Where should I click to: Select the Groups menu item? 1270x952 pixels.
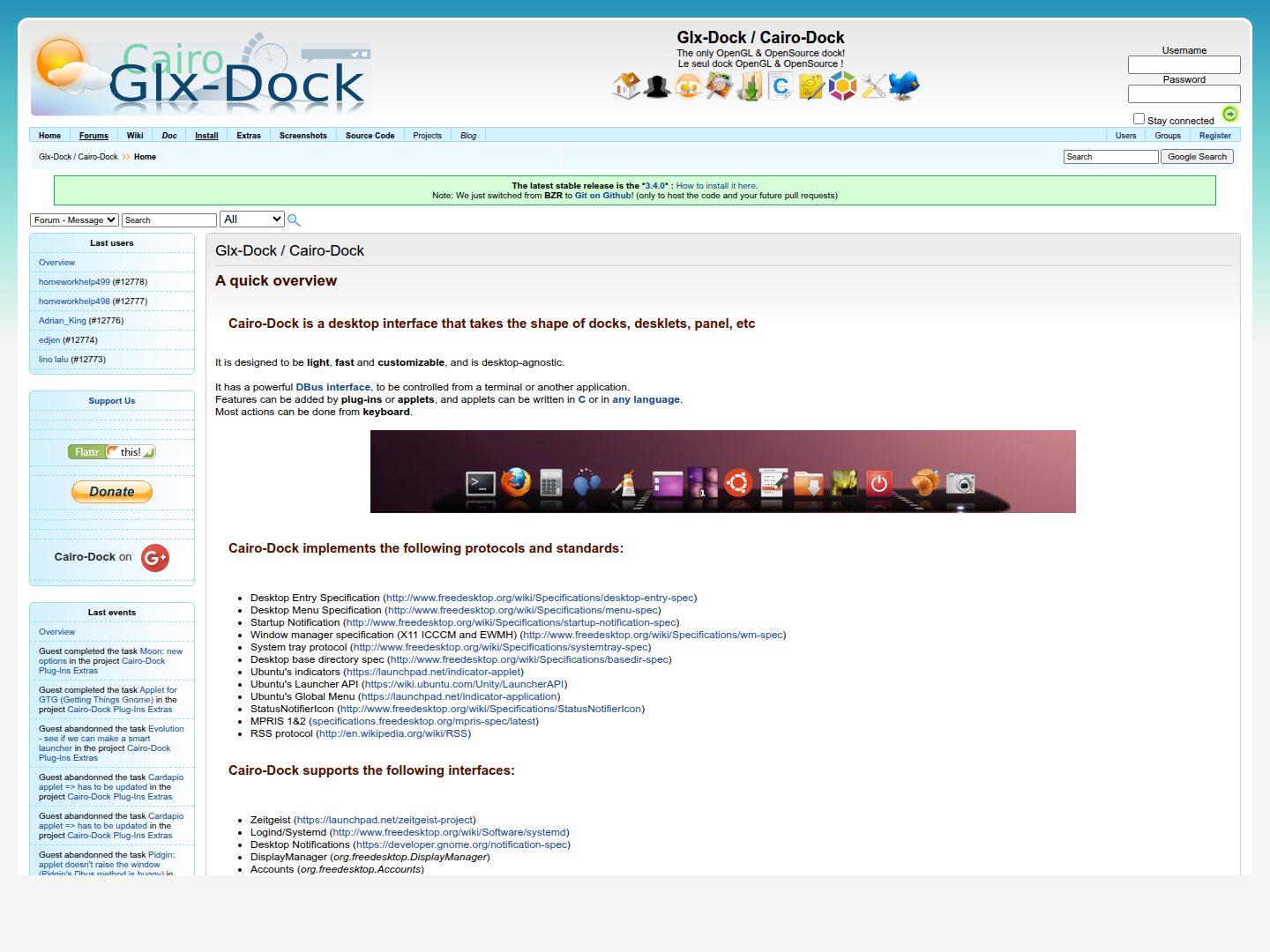tap(1168, 136)
